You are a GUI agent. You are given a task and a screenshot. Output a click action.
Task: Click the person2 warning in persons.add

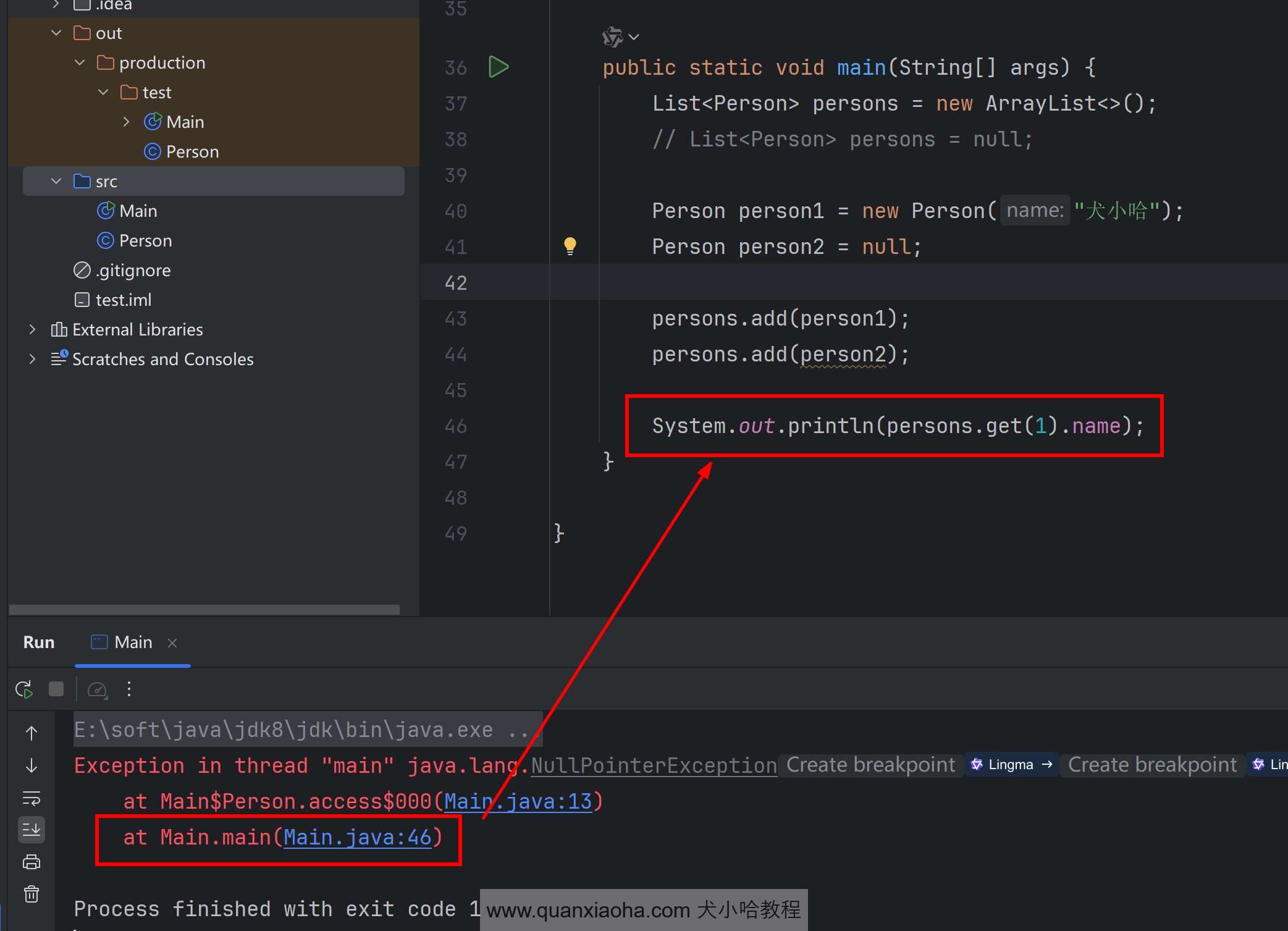click(843, 355)
